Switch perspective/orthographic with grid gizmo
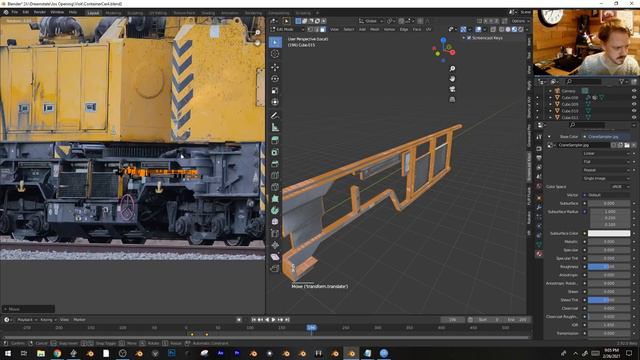This screenshot has width=640, height=360. point(452,99)
